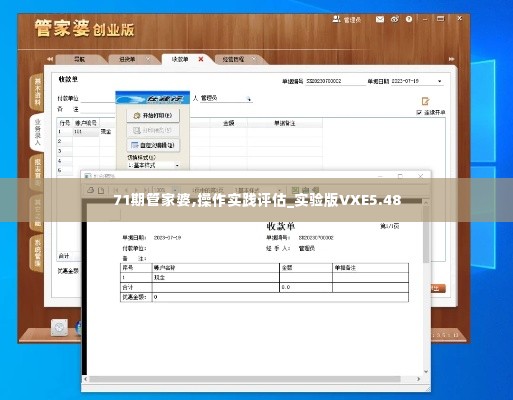The height and width of the screenshot is (400, 513).
Task: Select row number 4 in main table
Action: 64,161
